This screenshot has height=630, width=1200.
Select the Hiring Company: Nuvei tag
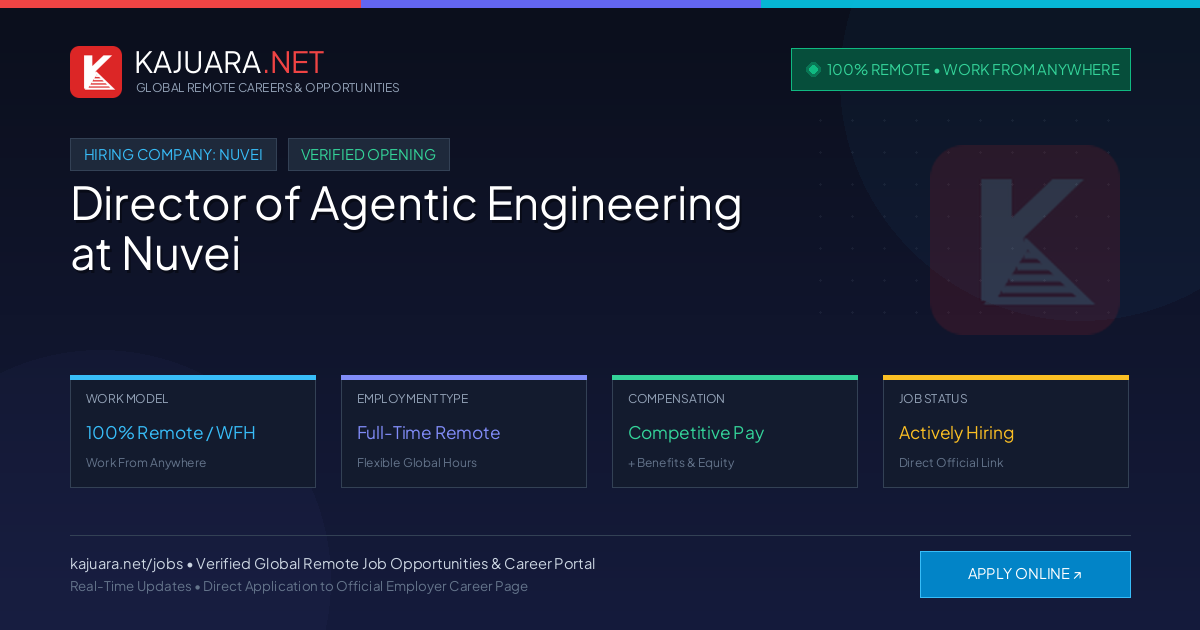(x=173, y=155)
